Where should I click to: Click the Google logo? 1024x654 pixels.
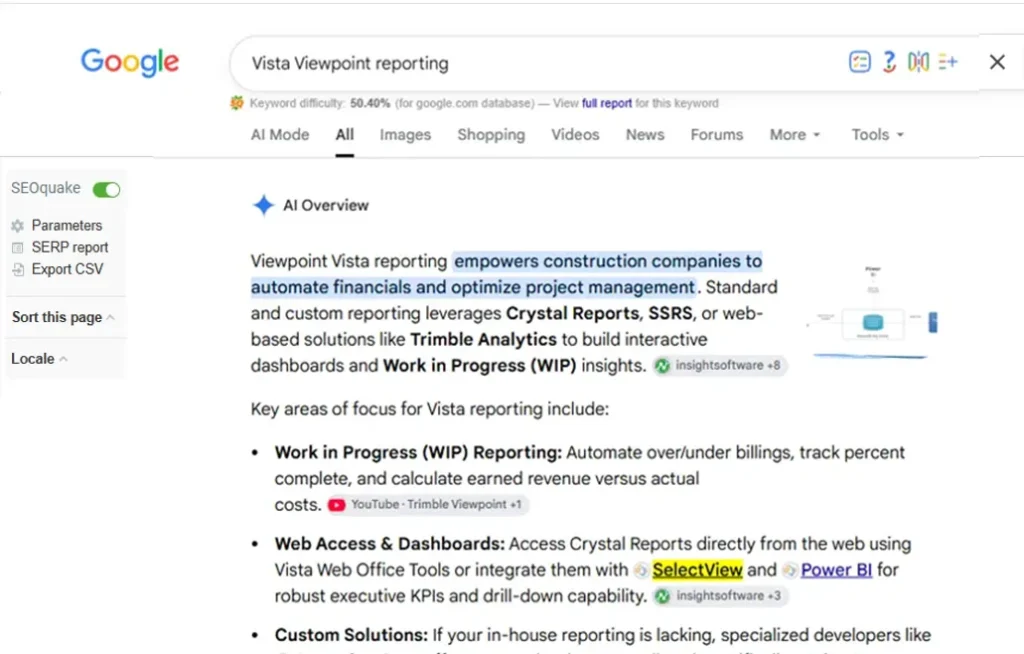(129, 62)
